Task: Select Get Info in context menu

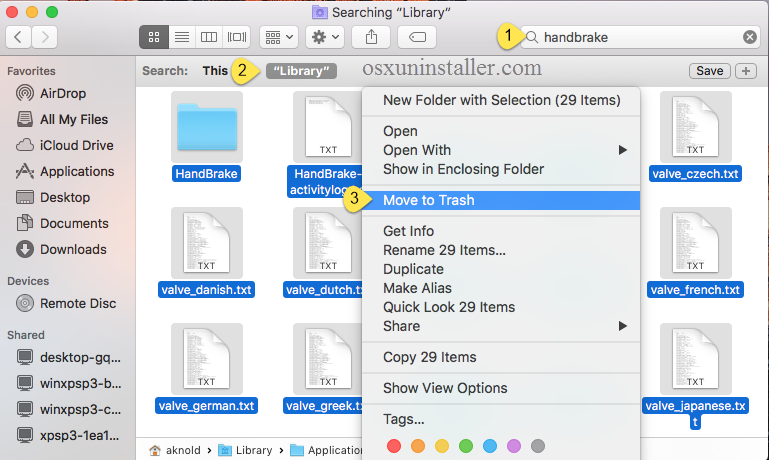Action: (408, 231)
